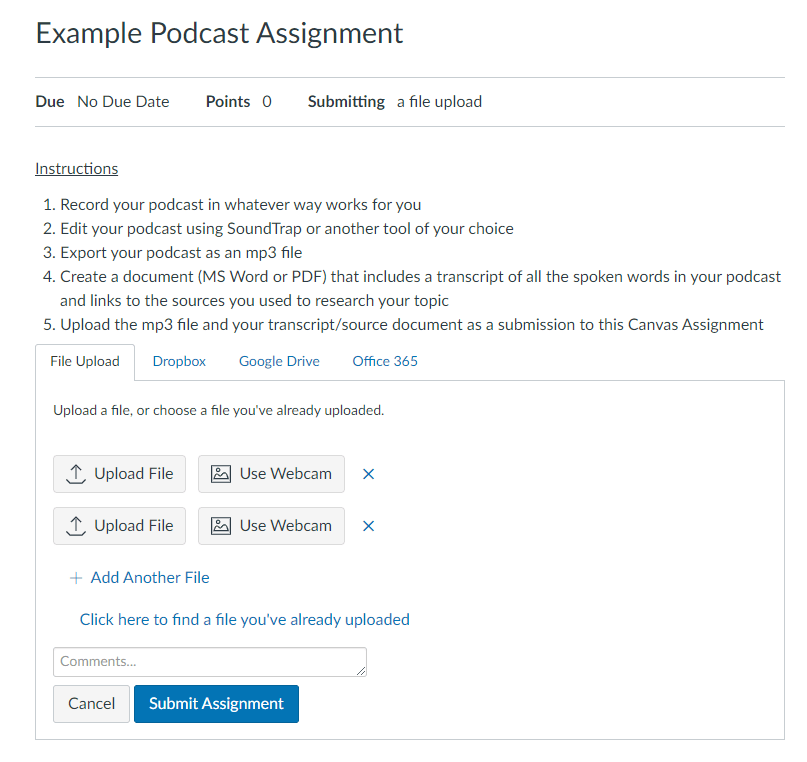The height and width of the screenshot is (762, 807).
Task: Find a previously uploaded file
Action: point(244,619)
